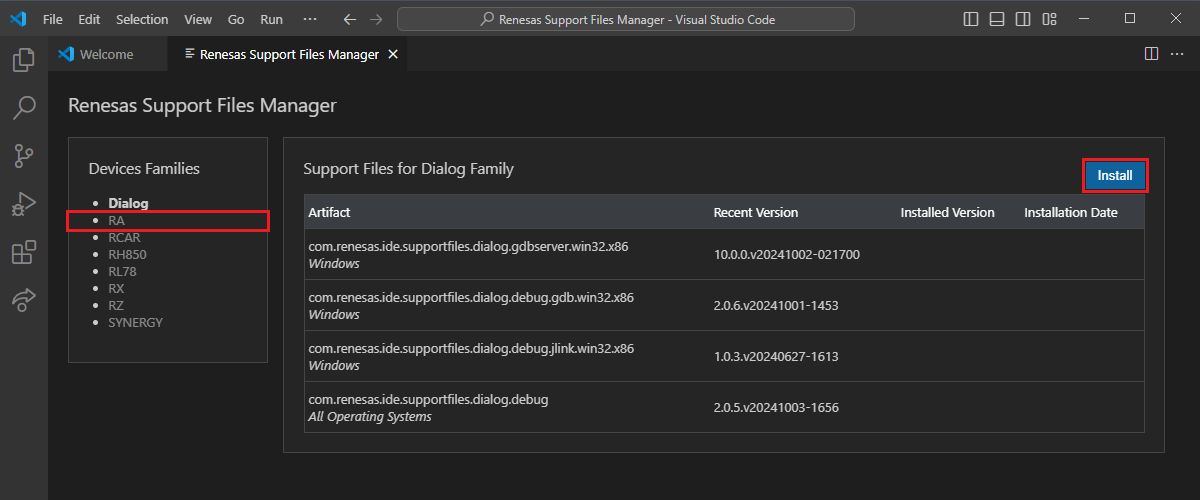Select the dialog.debug.jlink.win32.x86 artifact row
Screen dimensions: 1200x500
[724, 356]
